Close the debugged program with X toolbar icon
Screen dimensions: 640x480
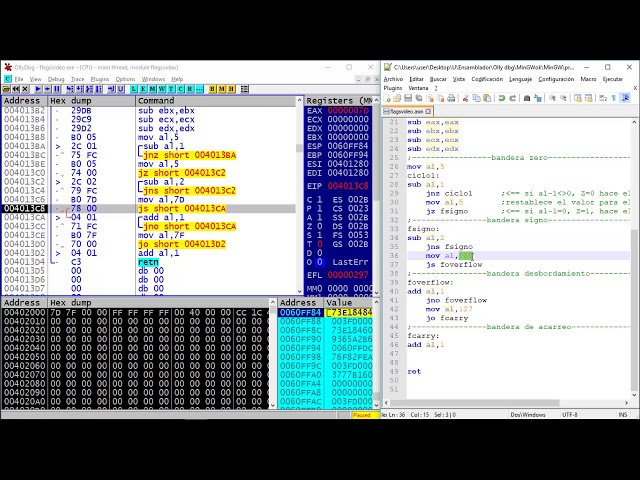25,89
